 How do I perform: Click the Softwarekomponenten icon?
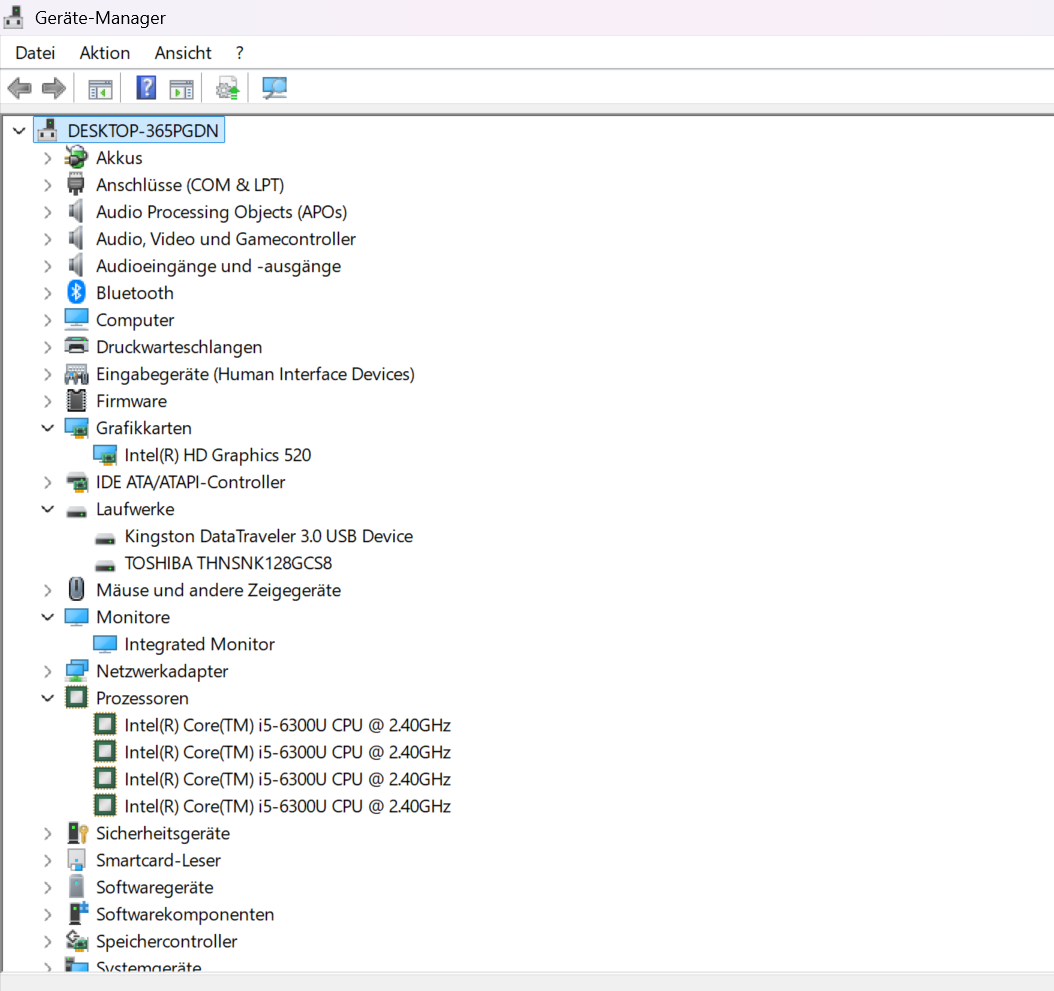point(78,913)
